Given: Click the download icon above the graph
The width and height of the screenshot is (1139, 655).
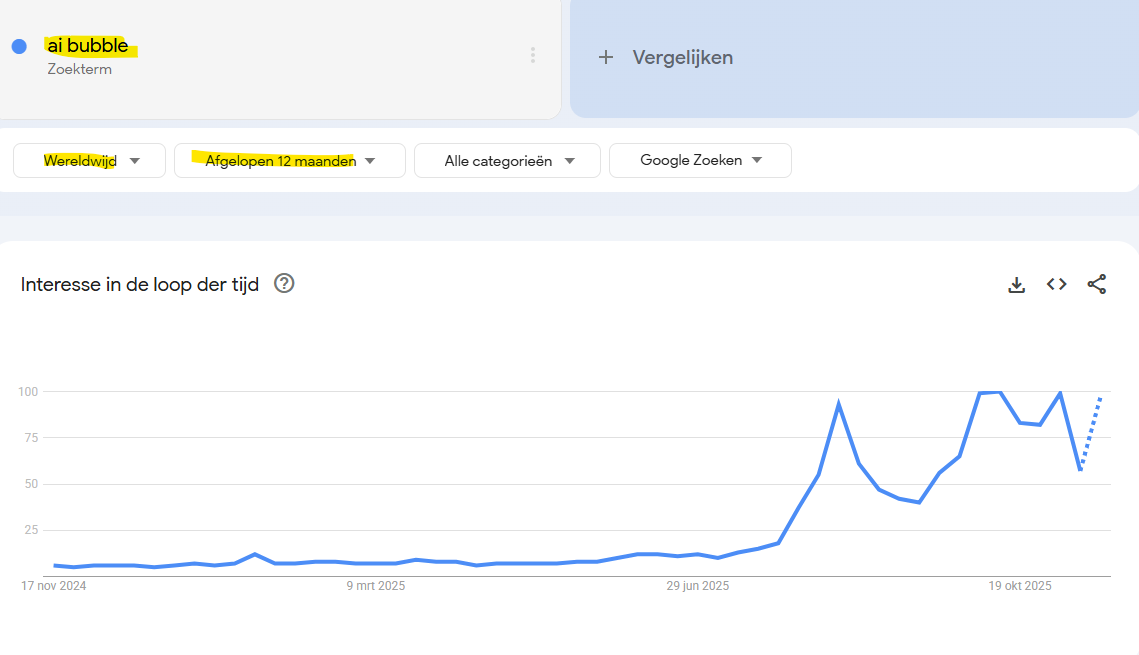Looking at the screenshot, I should 1016,284.
